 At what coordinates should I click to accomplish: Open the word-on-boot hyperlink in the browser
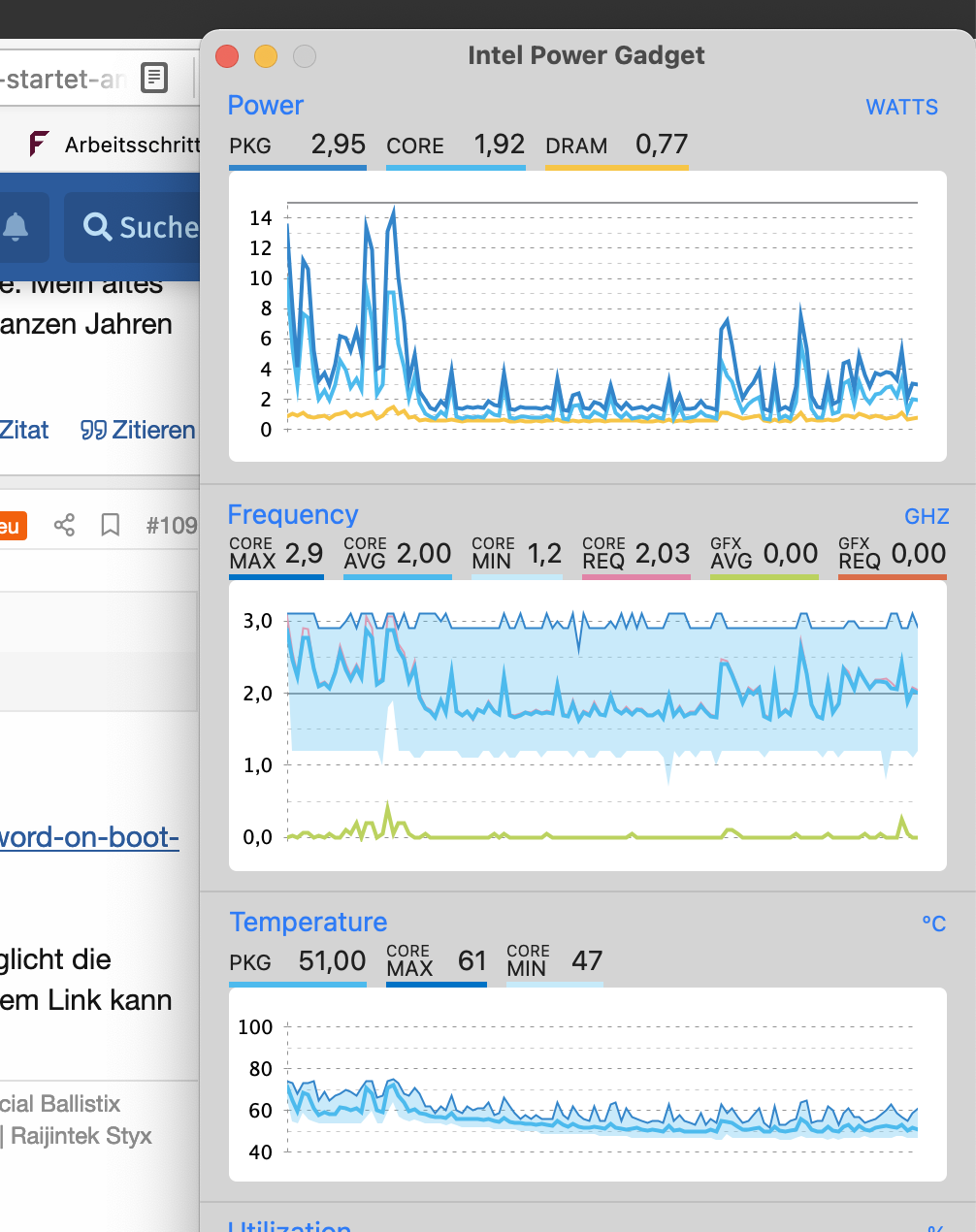tap(89, 836)
